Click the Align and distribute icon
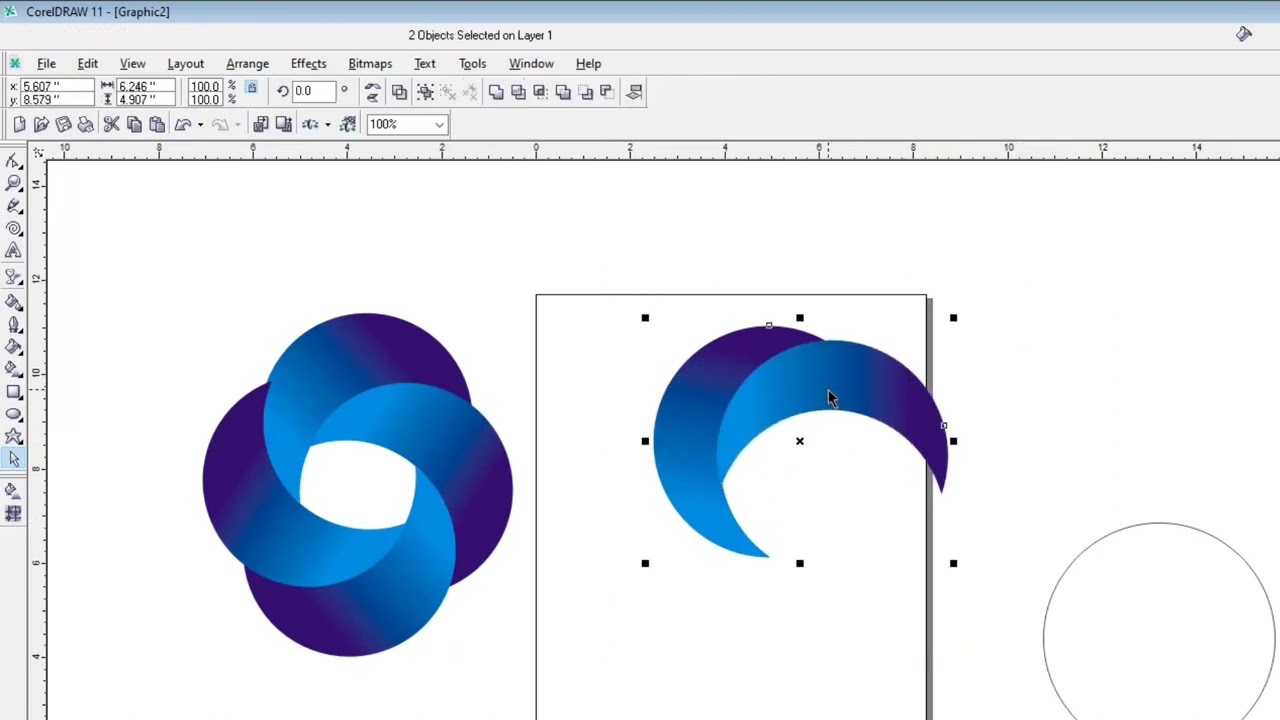Image resolution: width=1280 pixels, height=720 pixels. pyautogui.click(x=634, y=92)
